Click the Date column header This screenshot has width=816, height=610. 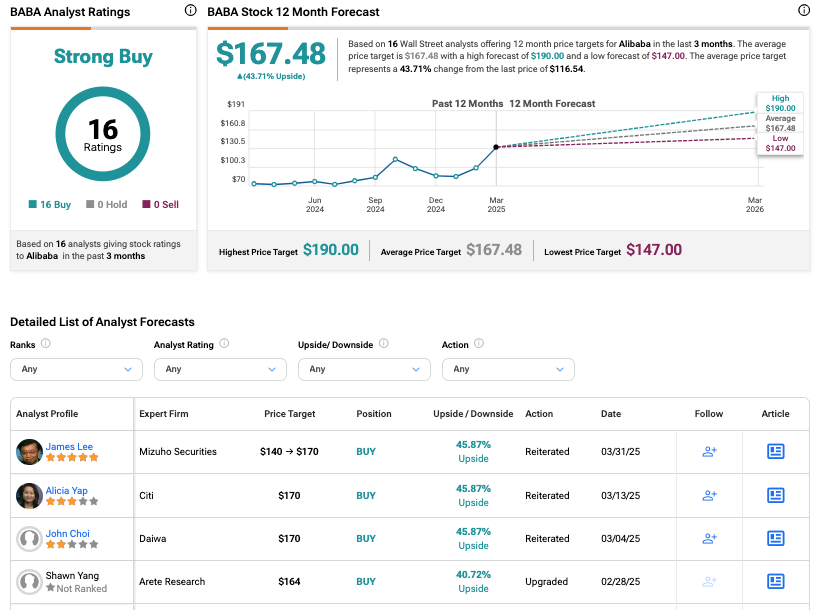tap(611, 414)
